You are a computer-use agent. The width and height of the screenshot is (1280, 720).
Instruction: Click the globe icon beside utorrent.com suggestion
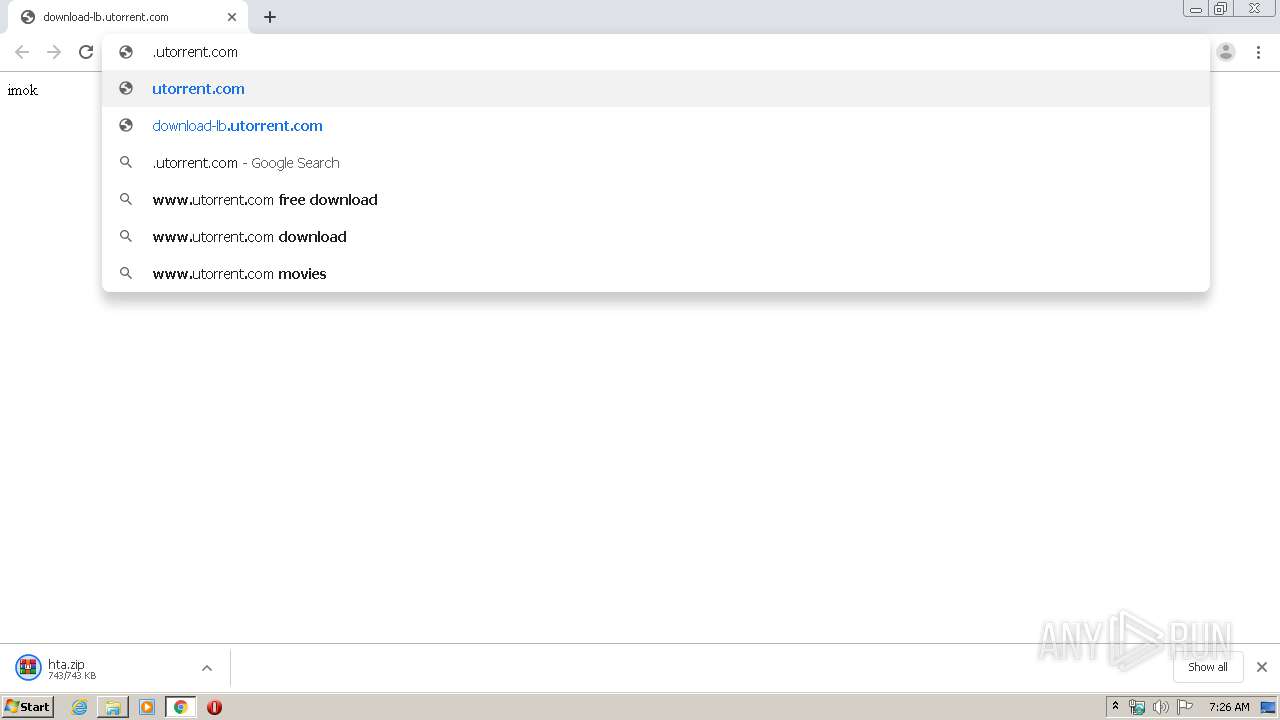[126, 88]
